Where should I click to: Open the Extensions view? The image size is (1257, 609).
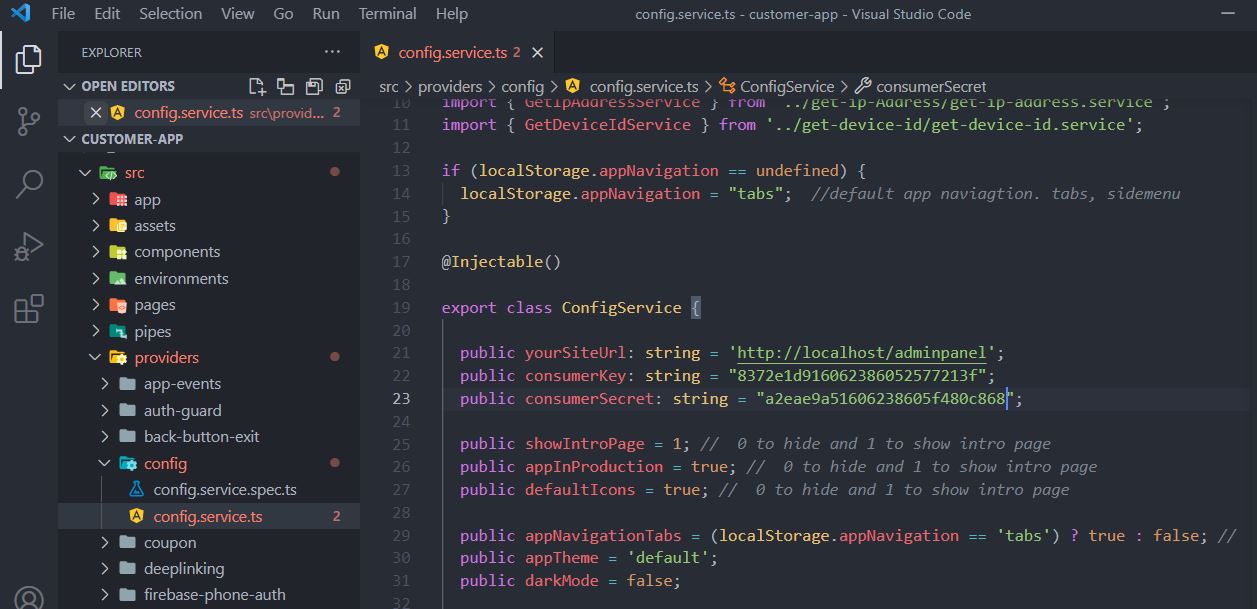(x=29, y=309)
